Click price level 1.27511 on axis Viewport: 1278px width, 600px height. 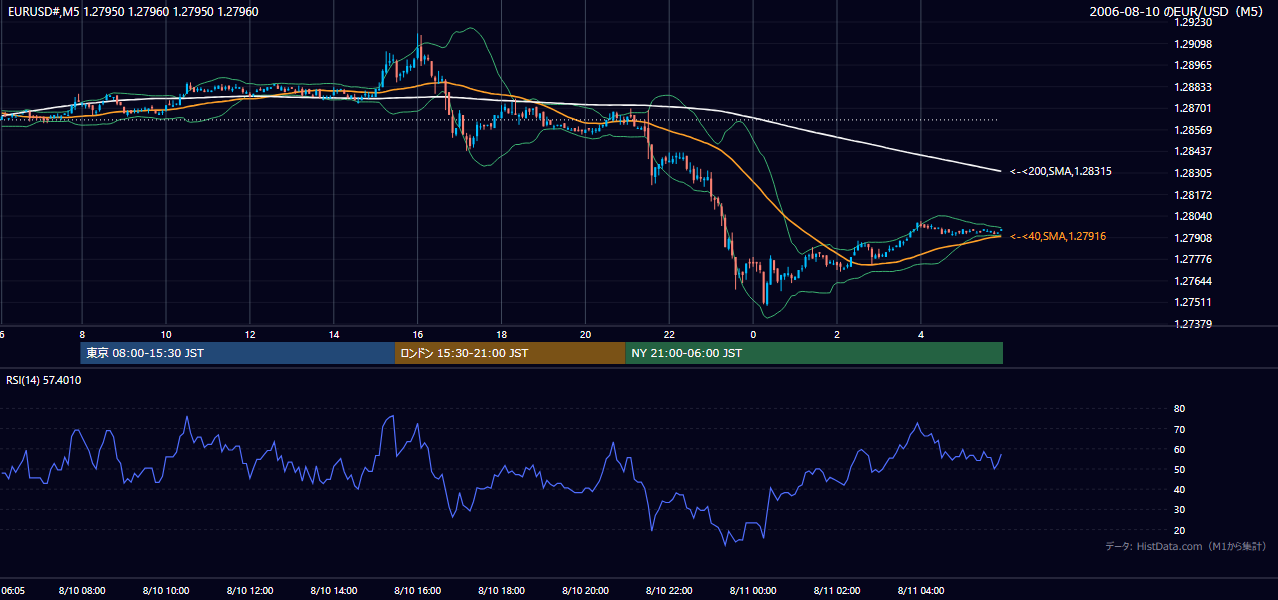[1194, 302]
